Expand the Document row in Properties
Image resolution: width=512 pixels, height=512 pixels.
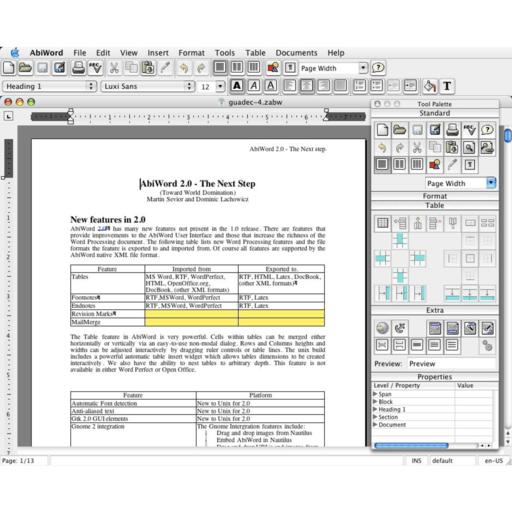click(x=375, y=424)
